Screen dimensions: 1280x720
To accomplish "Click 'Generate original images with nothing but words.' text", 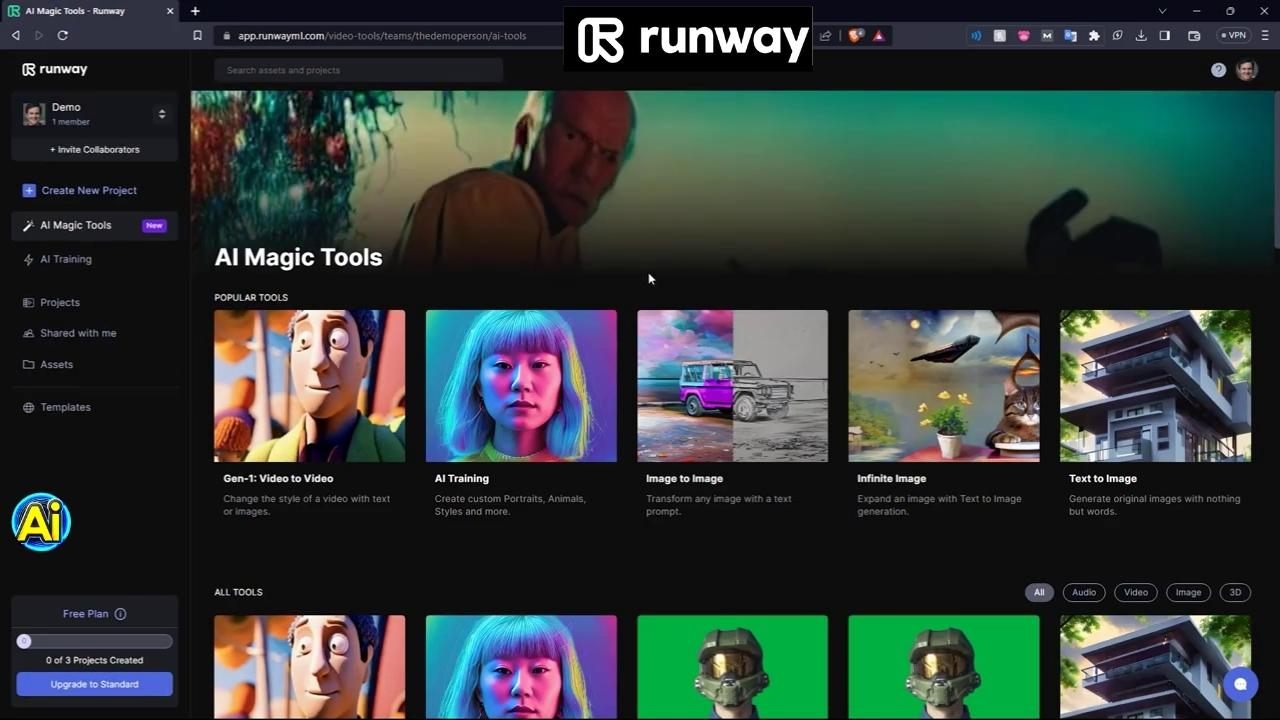I will pos(1154,505).
